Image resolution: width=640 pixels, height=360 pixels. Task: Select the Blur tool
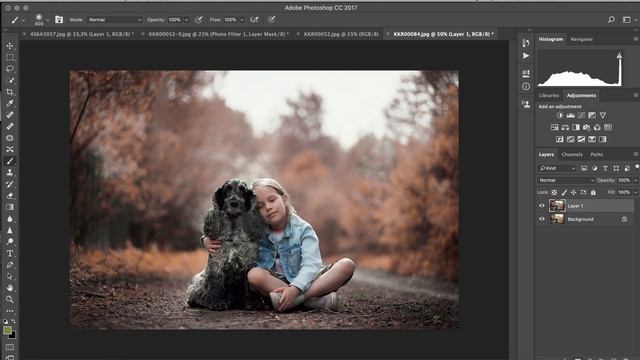coord(10,219)
